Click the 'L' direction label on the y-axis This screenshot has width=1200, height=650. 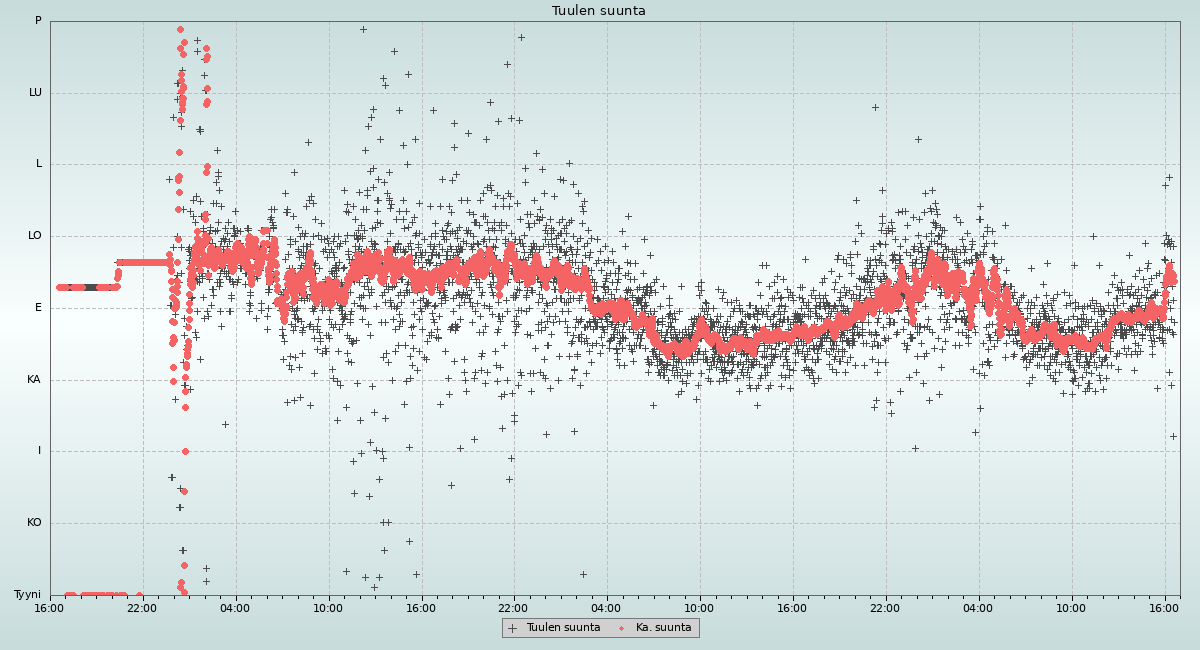39,164
